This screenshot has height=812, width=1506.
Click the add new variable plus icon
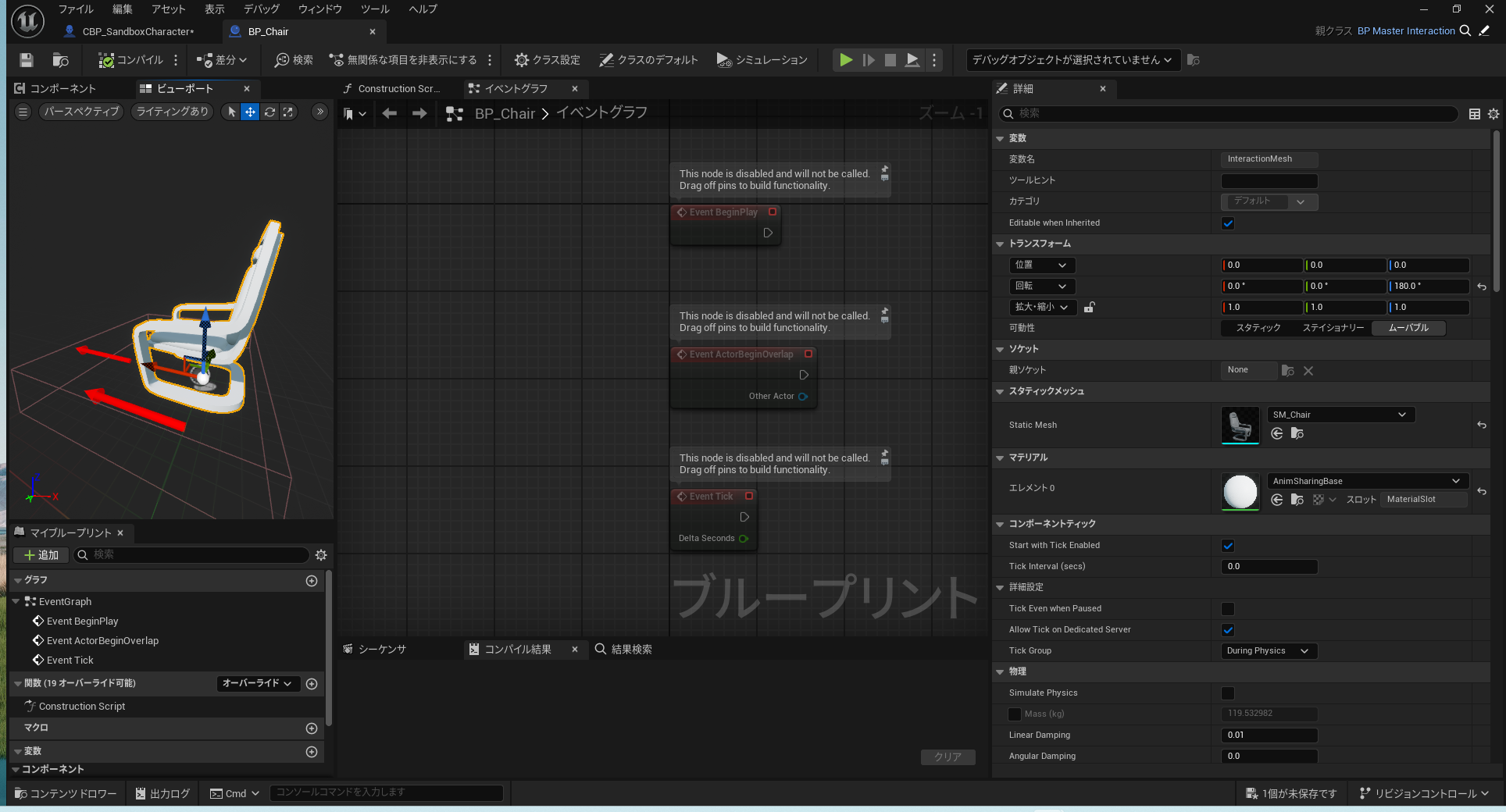312,753
